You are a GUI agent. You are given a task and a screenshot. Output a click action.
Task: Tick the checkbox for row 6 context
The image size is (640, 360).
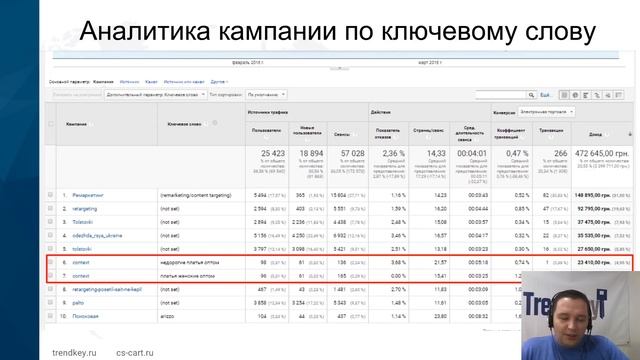click(x=51, y=262)
